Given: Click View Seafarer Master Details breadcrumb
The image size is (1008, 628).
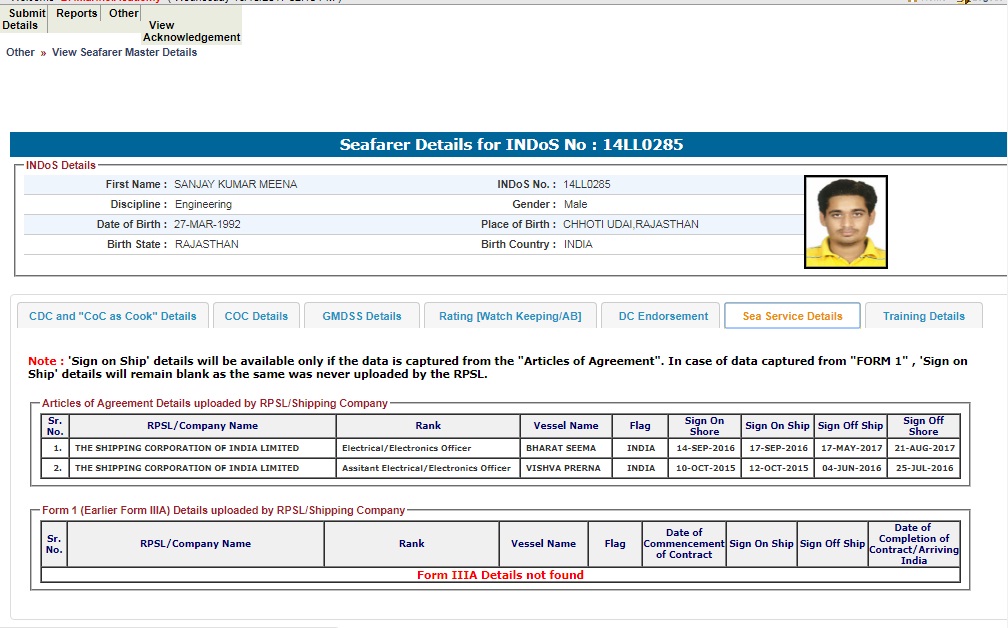Looking at the screenshot, I should coord(124,52).
